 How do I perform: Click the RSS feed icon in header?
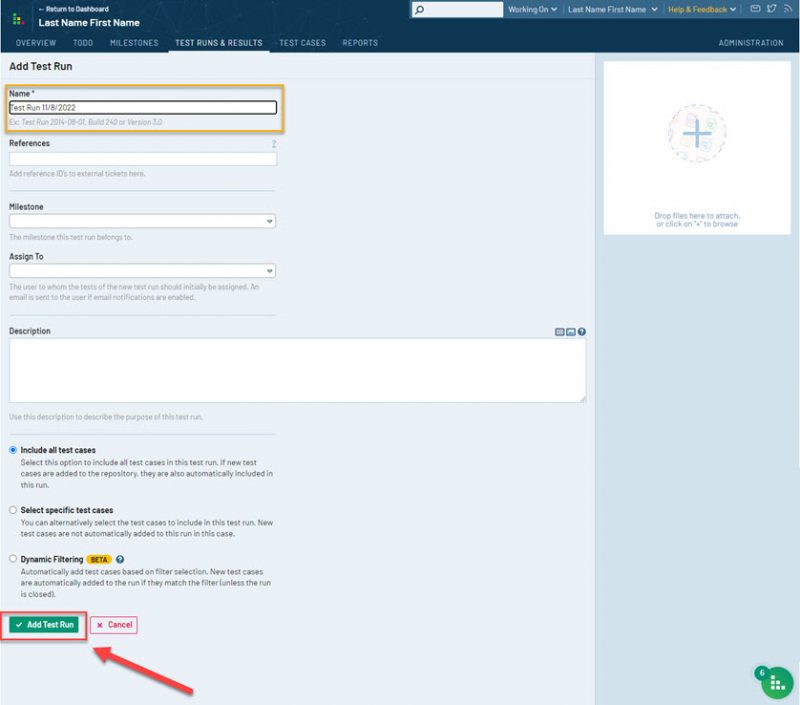pyautogui.click(x=786, y=9)
